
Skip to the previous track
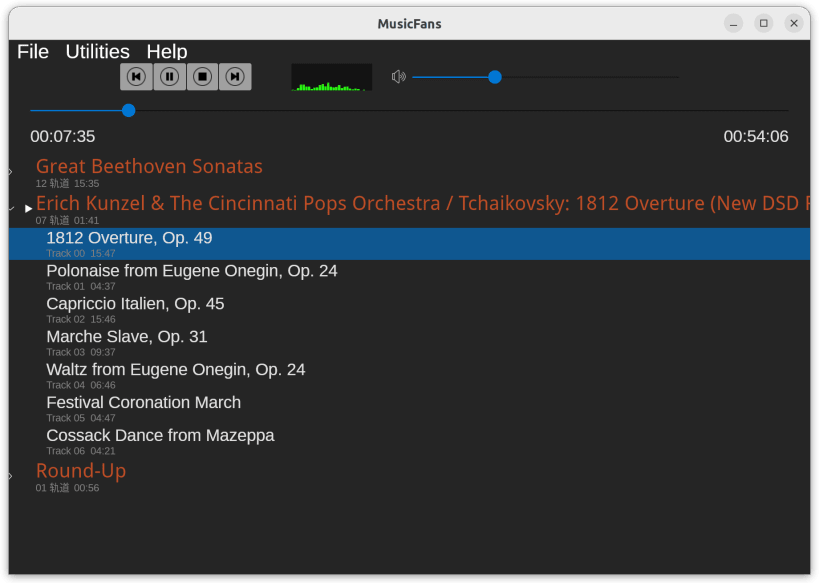(x=136, y=77)
